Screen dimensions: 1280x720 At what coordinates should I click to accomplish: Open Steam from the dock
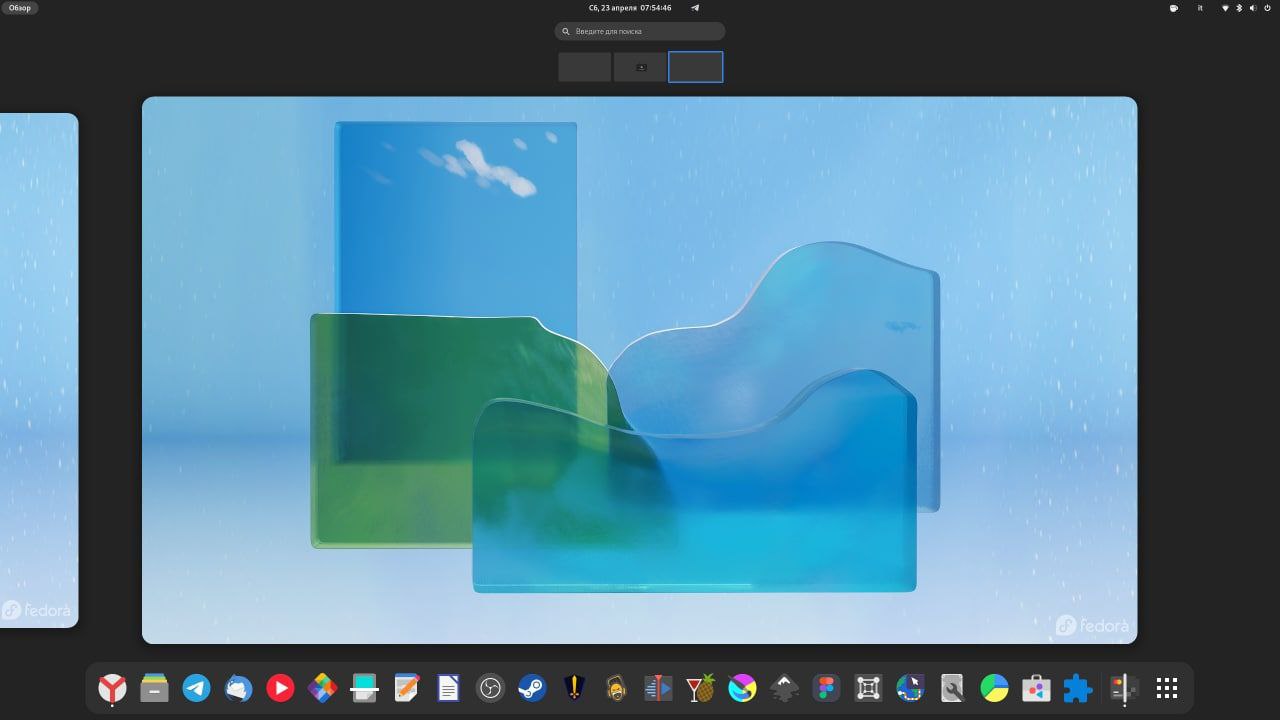(532, 688)
